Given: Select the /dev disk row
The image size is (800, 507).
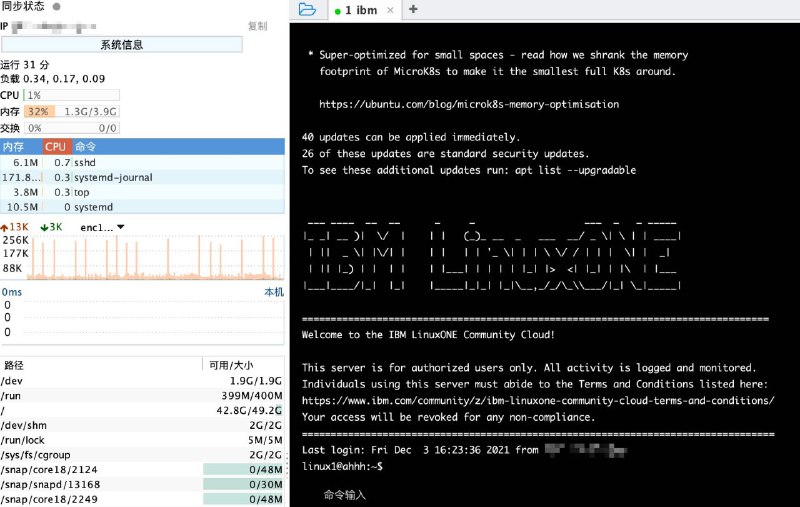Looking at the screenshot, I should click(x=142, y=381).
